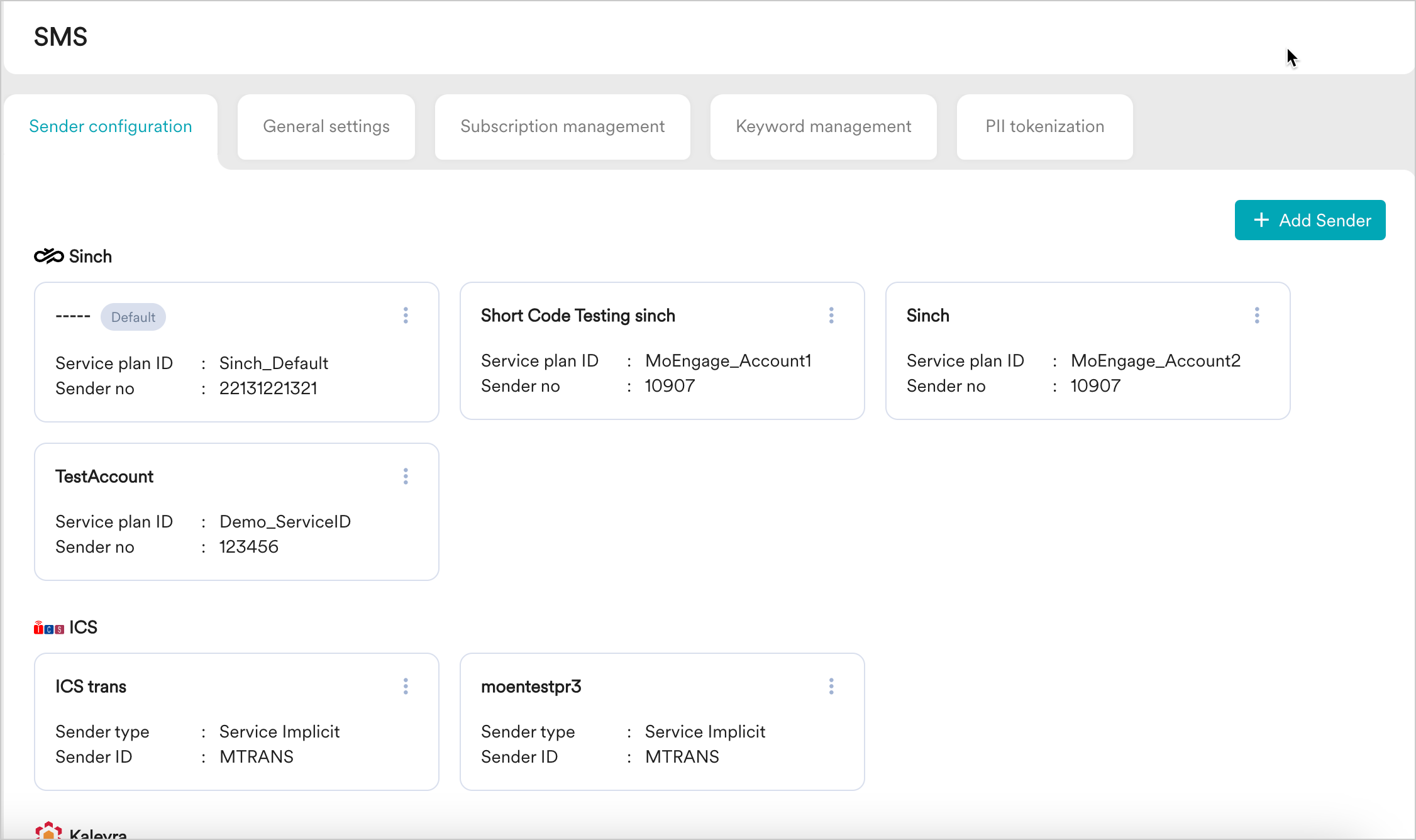Select the Sinch_Default service plan ID value
This screenshot has width=1416, height=840.
click(x=274, y=363)
